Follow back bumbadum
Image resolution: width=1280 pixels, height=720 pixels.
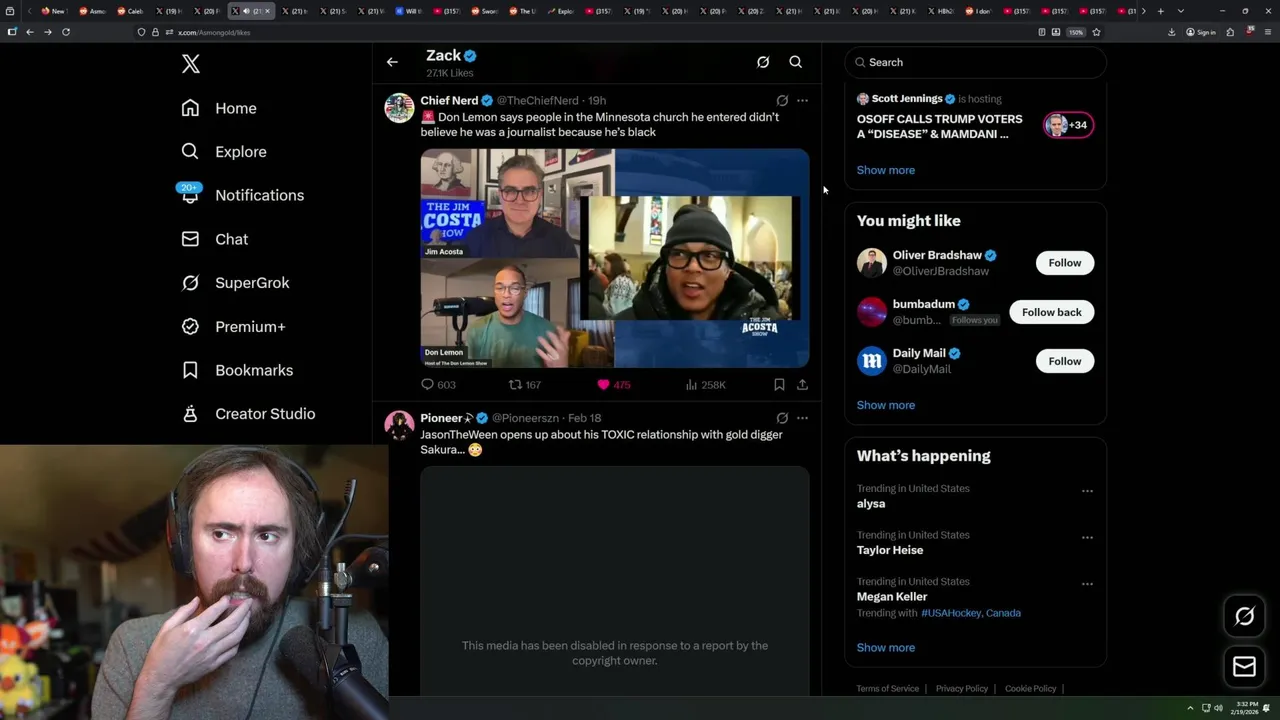pyautogui.click(x=1052, y=312)
